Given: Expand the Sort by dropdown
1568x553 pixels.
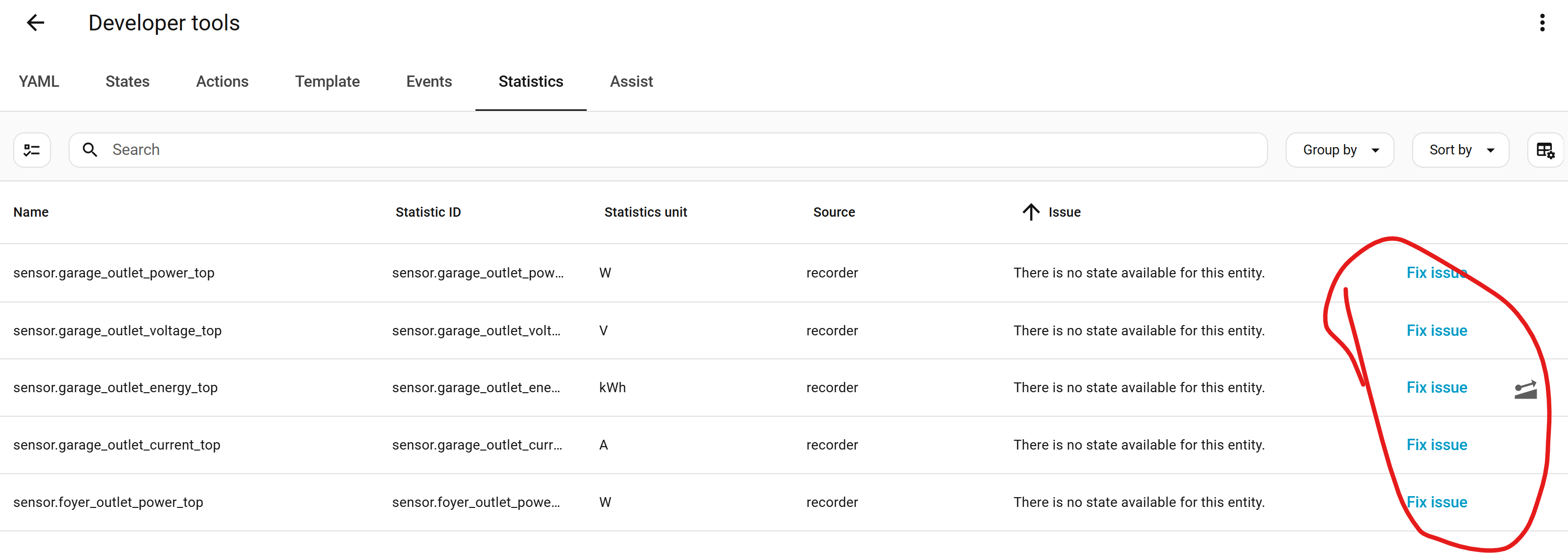Looking at the screenshot, I should point(1460,150).
